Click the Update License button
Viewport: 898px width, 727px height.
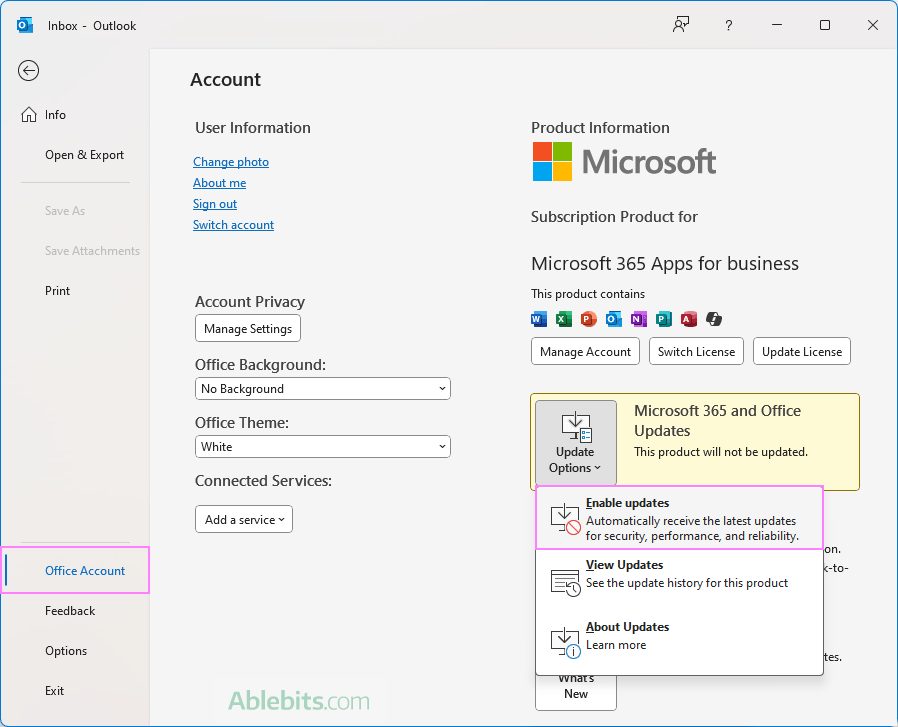click(802, 351)
